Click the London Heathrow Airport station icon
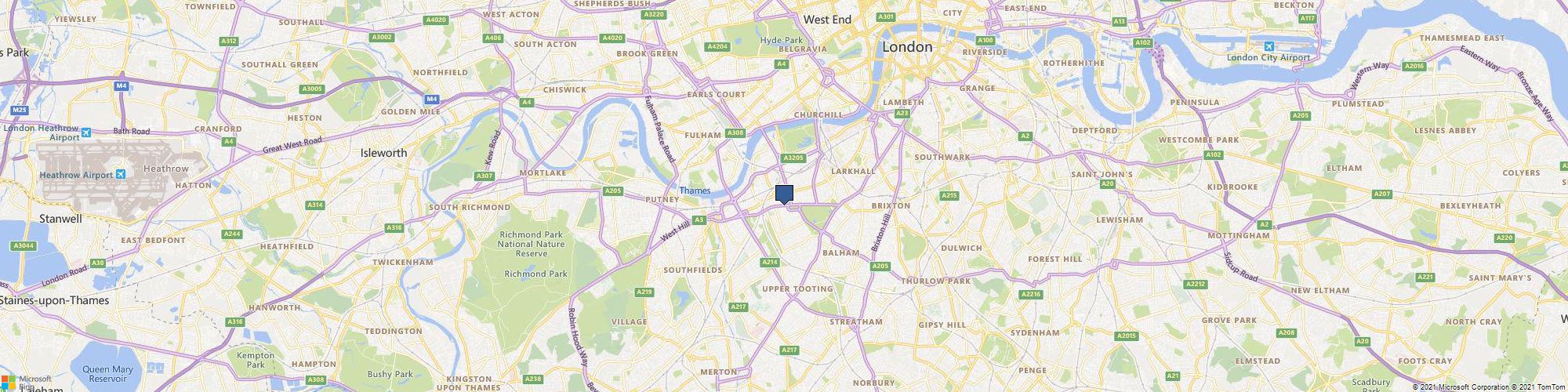This screenshot has height=392, width=1568. pos(85,132)
